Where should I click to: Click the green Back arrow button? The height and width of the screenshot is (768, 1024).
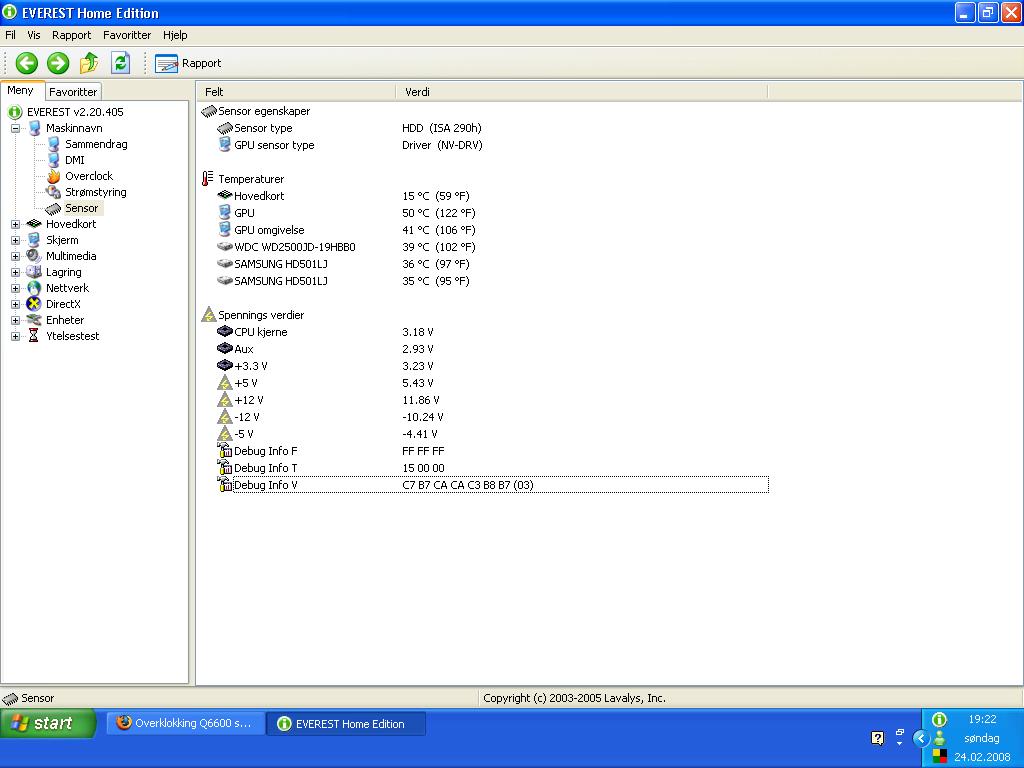click(x=27, y=63)
